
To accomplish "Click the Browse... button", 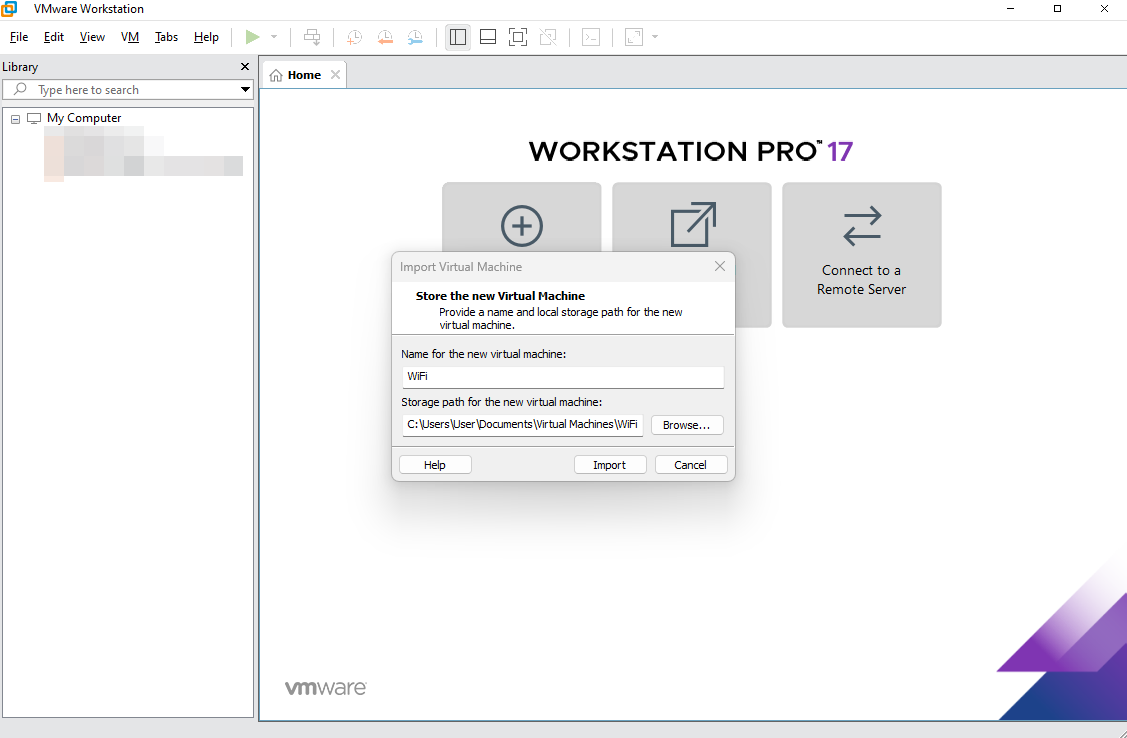I will point(686,425).
